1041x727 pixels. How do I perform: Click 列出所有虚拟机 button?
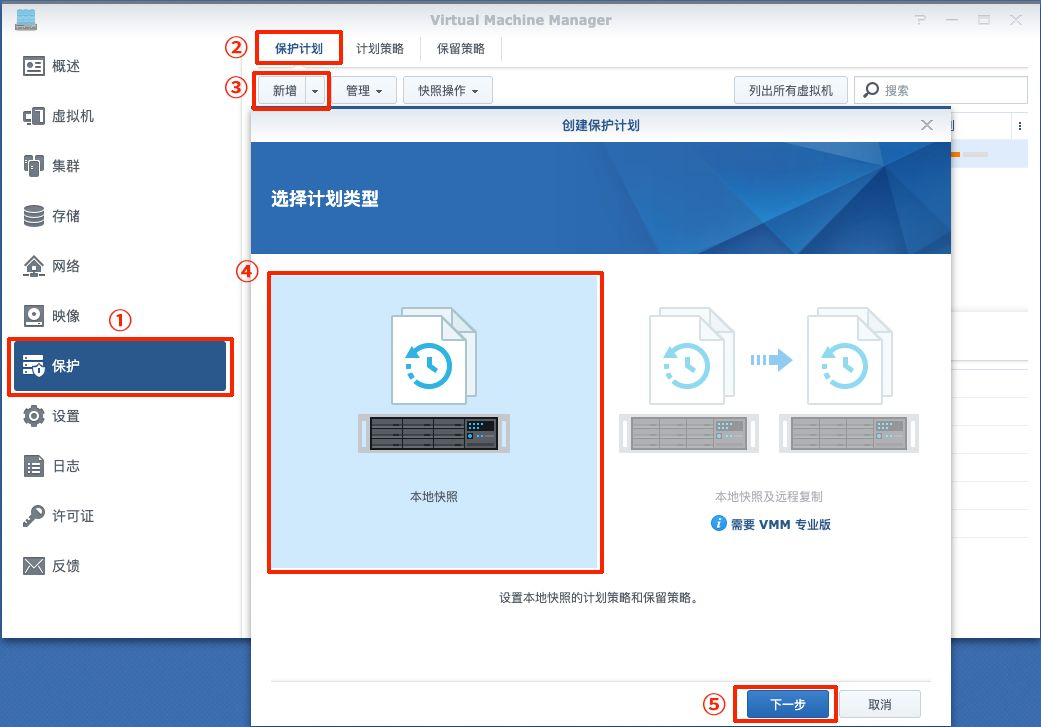791,90
